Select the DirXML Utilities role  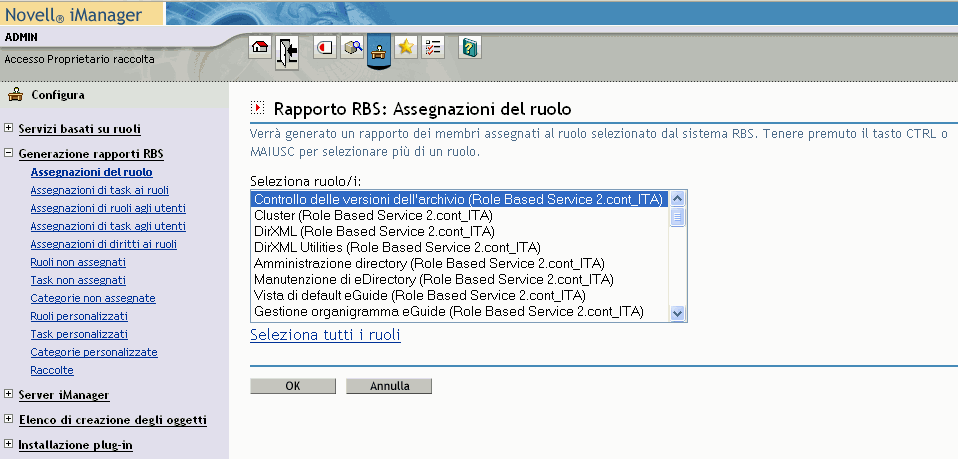(459, 247)
